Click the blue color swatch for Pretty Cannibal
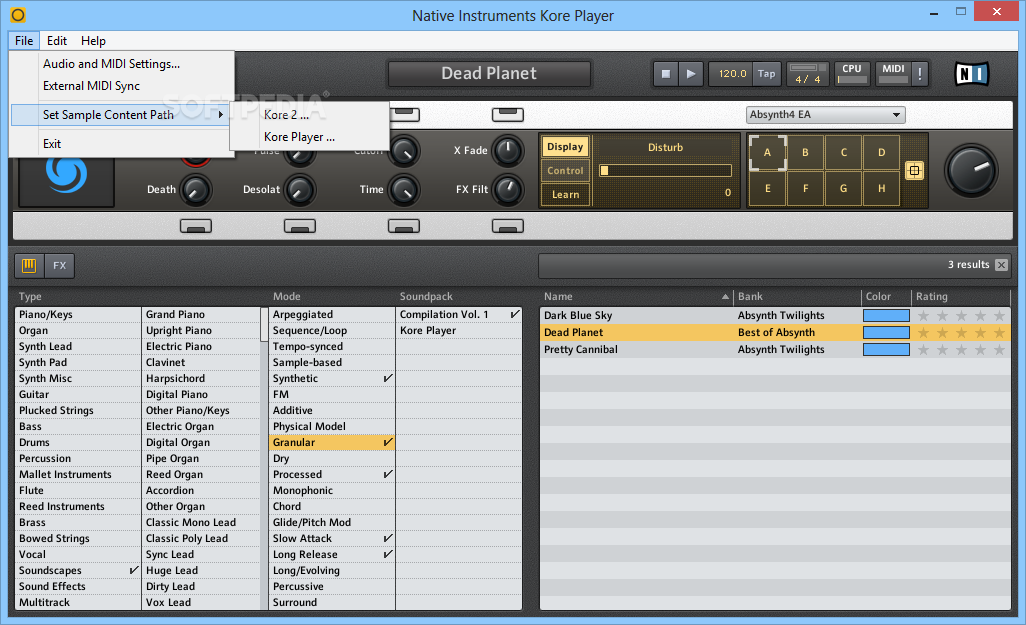 pos(886,349)
